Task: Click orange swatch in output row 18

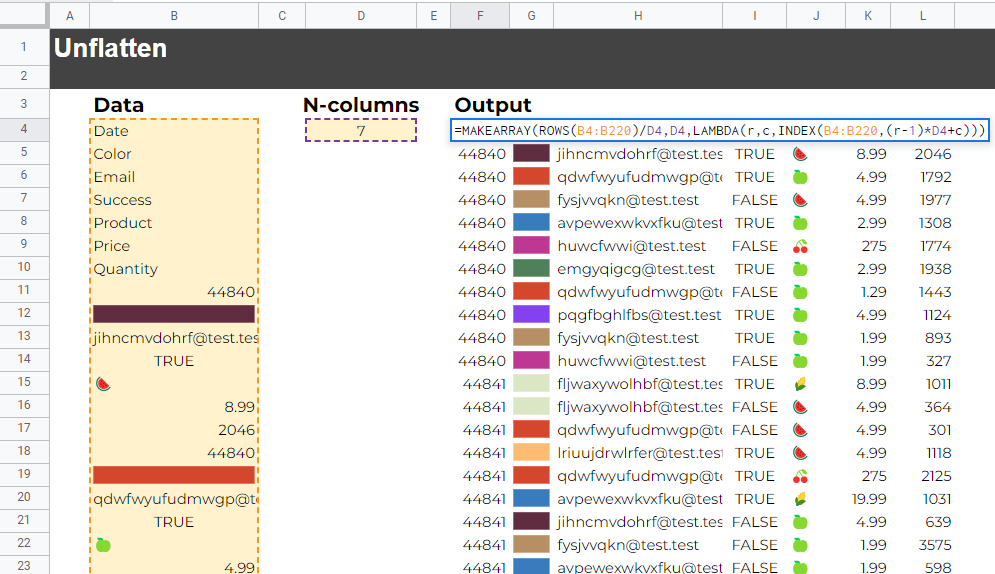Action: 531,453
